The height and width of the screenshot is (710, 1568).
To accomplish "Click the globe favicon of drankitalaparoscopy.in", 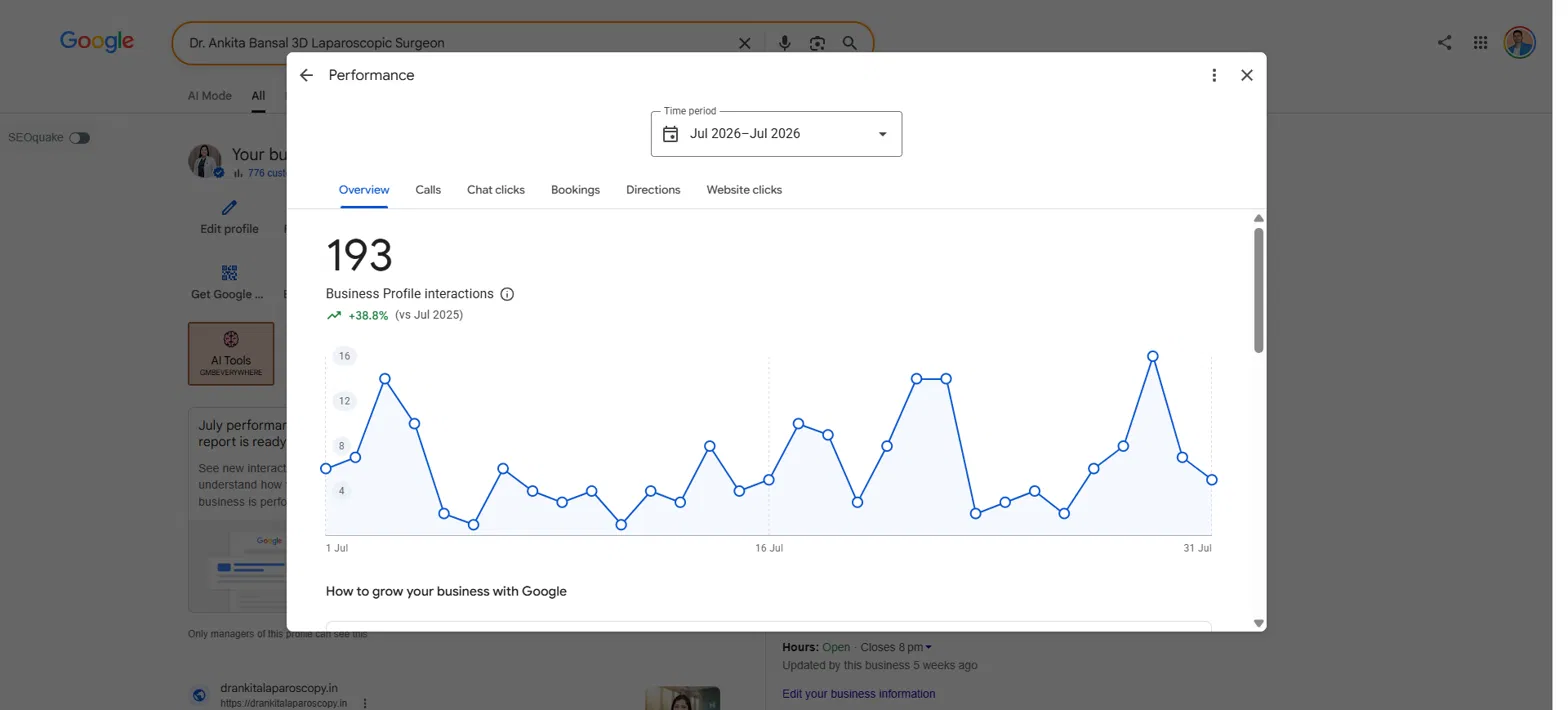I will pyautogui.click(x=199, y=695).
